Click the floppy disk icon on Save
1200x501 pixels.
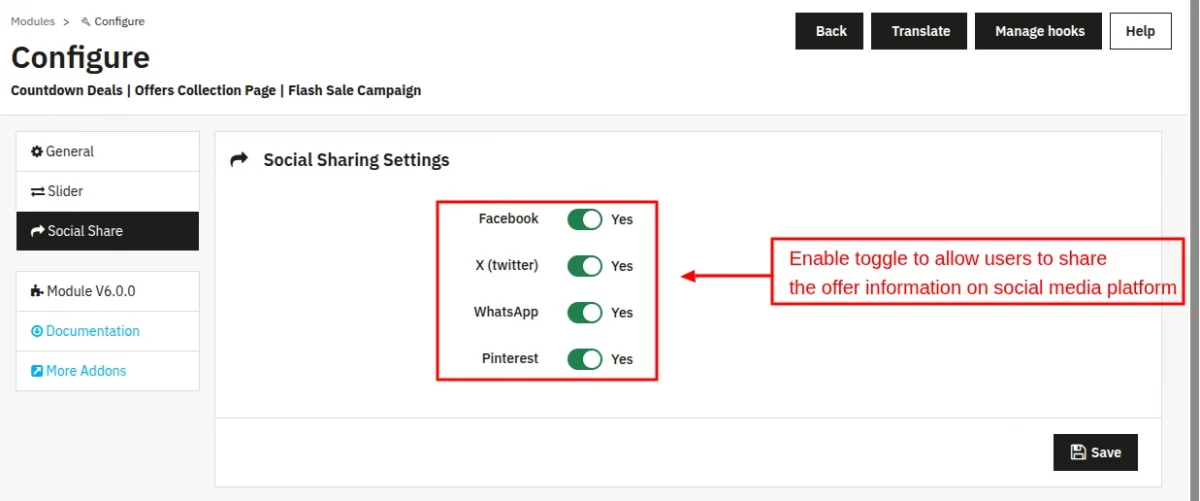pyautogui.click(x=1078, y=452)
